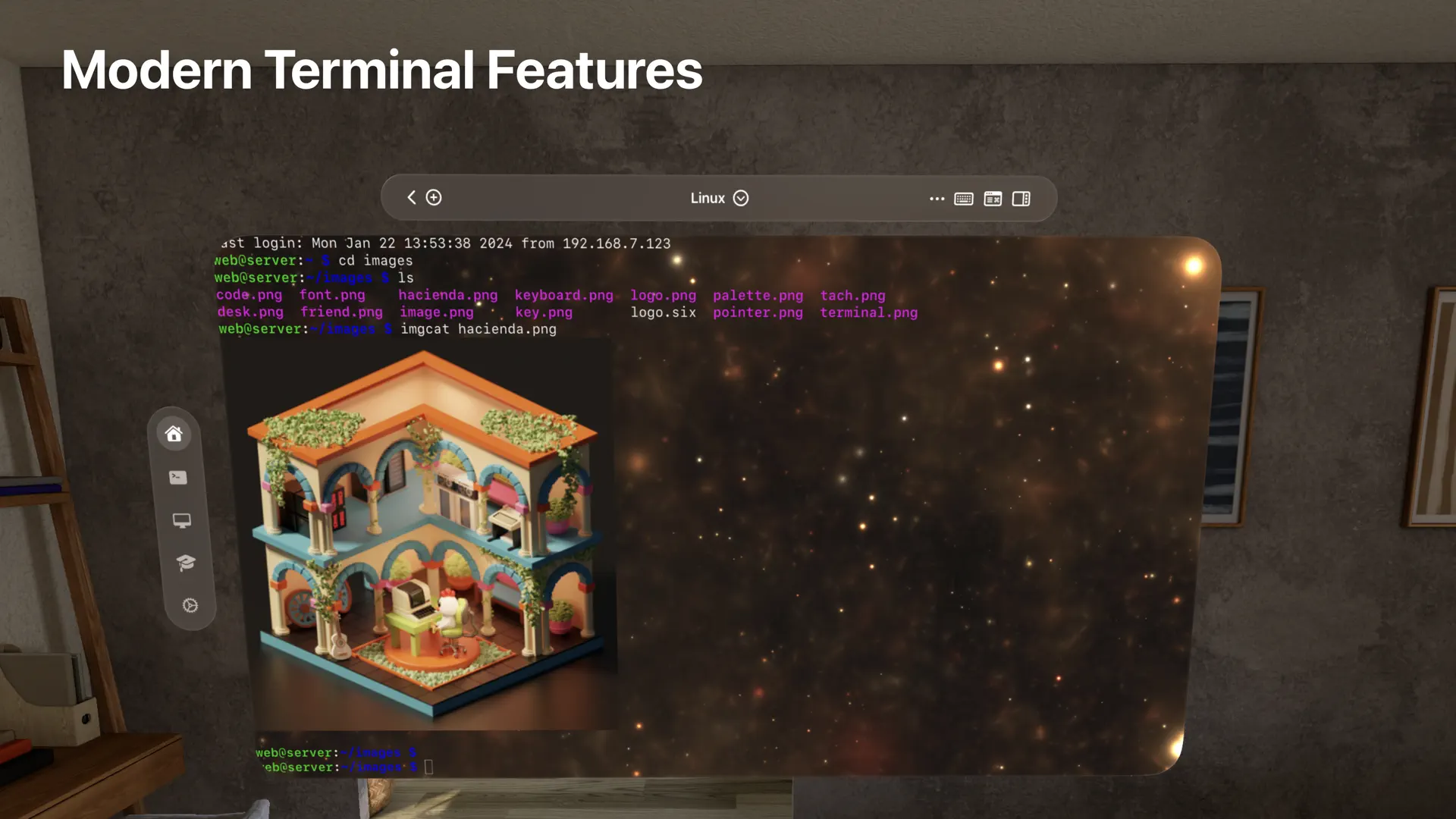Show the on-screen keyboard from the toolbar
This screenshot has height=819, width=1456.
click(964, 198)
